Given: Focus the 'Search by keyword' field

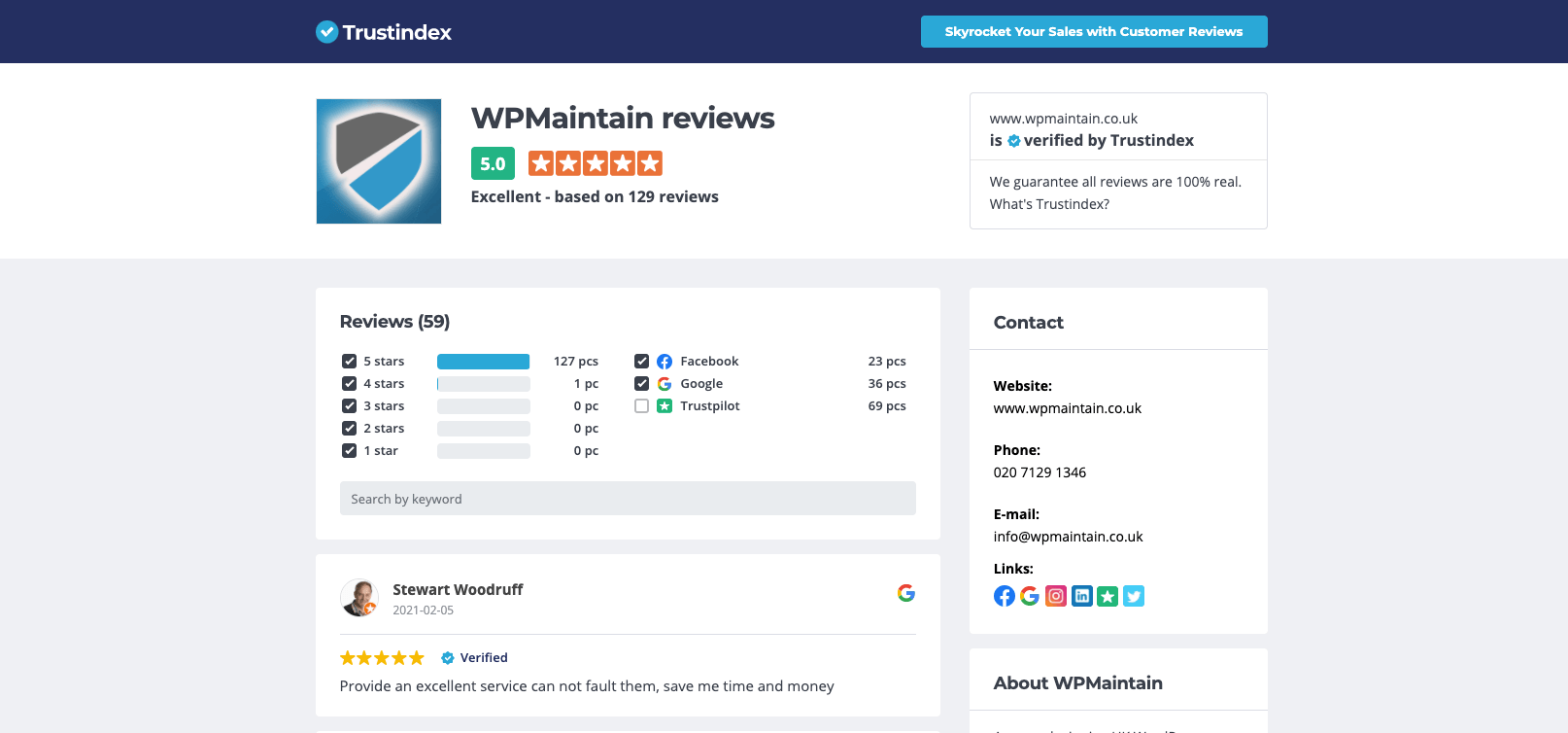Looking at the screenshot, I should [628, 499].
